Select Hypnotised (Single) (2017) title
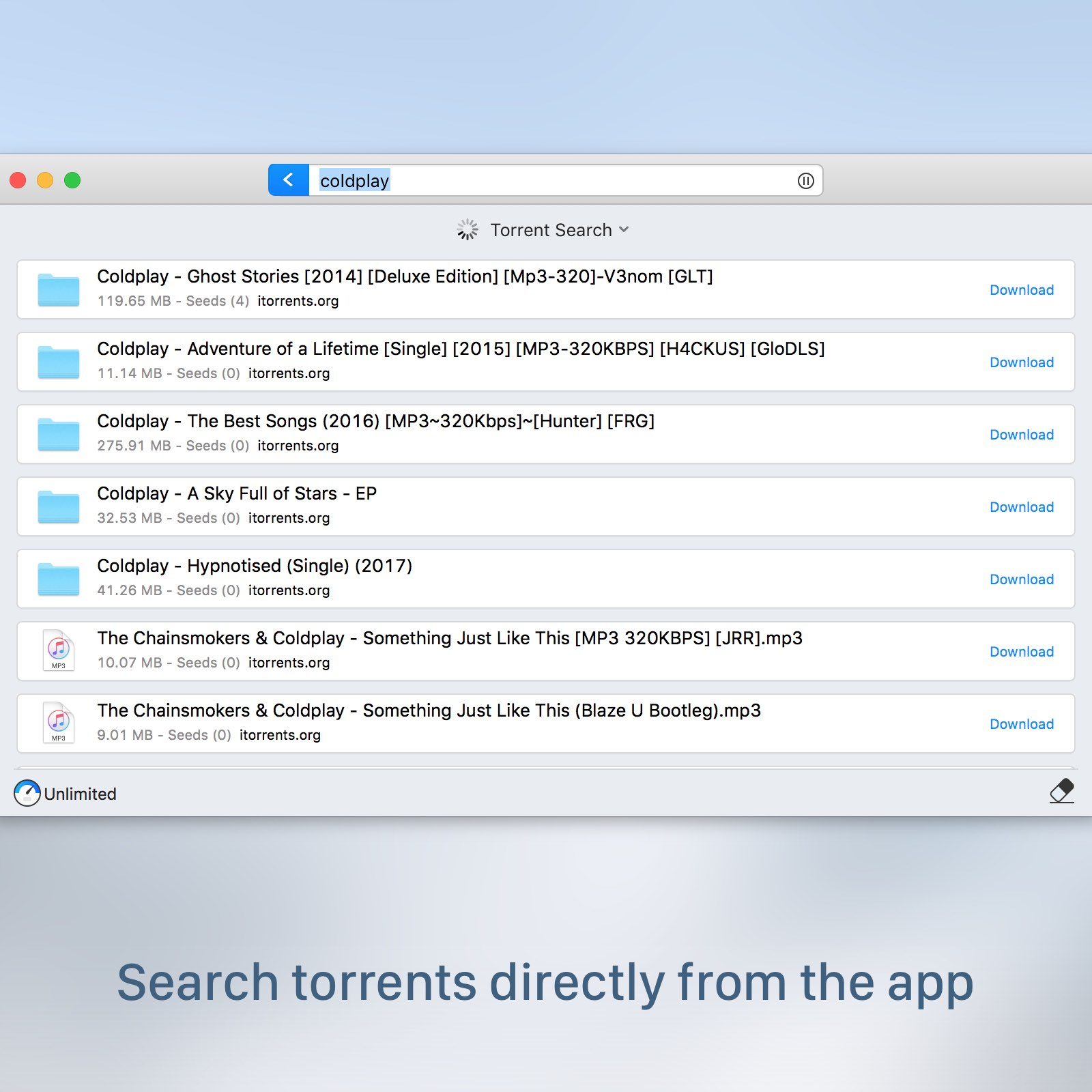The image size is (1092, 1092). click(x=255, y=566)
